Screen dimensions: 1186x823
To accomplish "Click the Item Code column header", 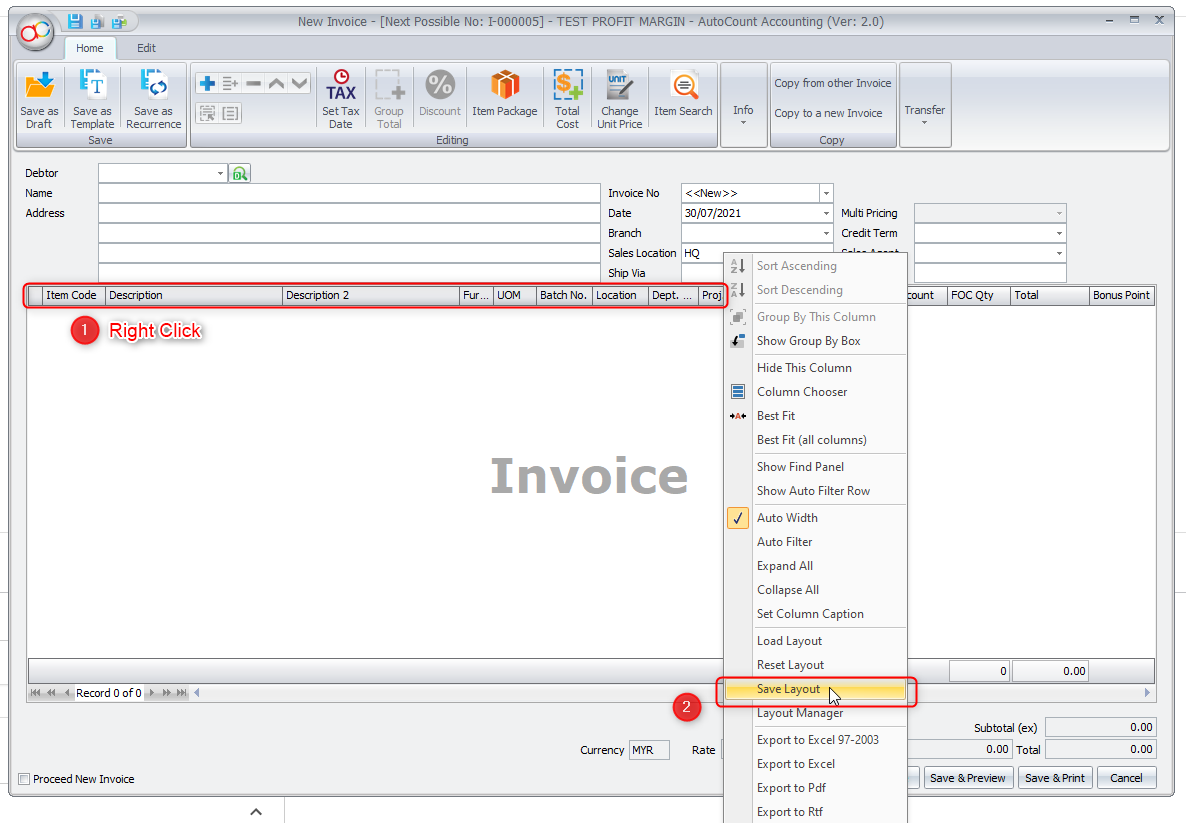I will pos(73,296).
